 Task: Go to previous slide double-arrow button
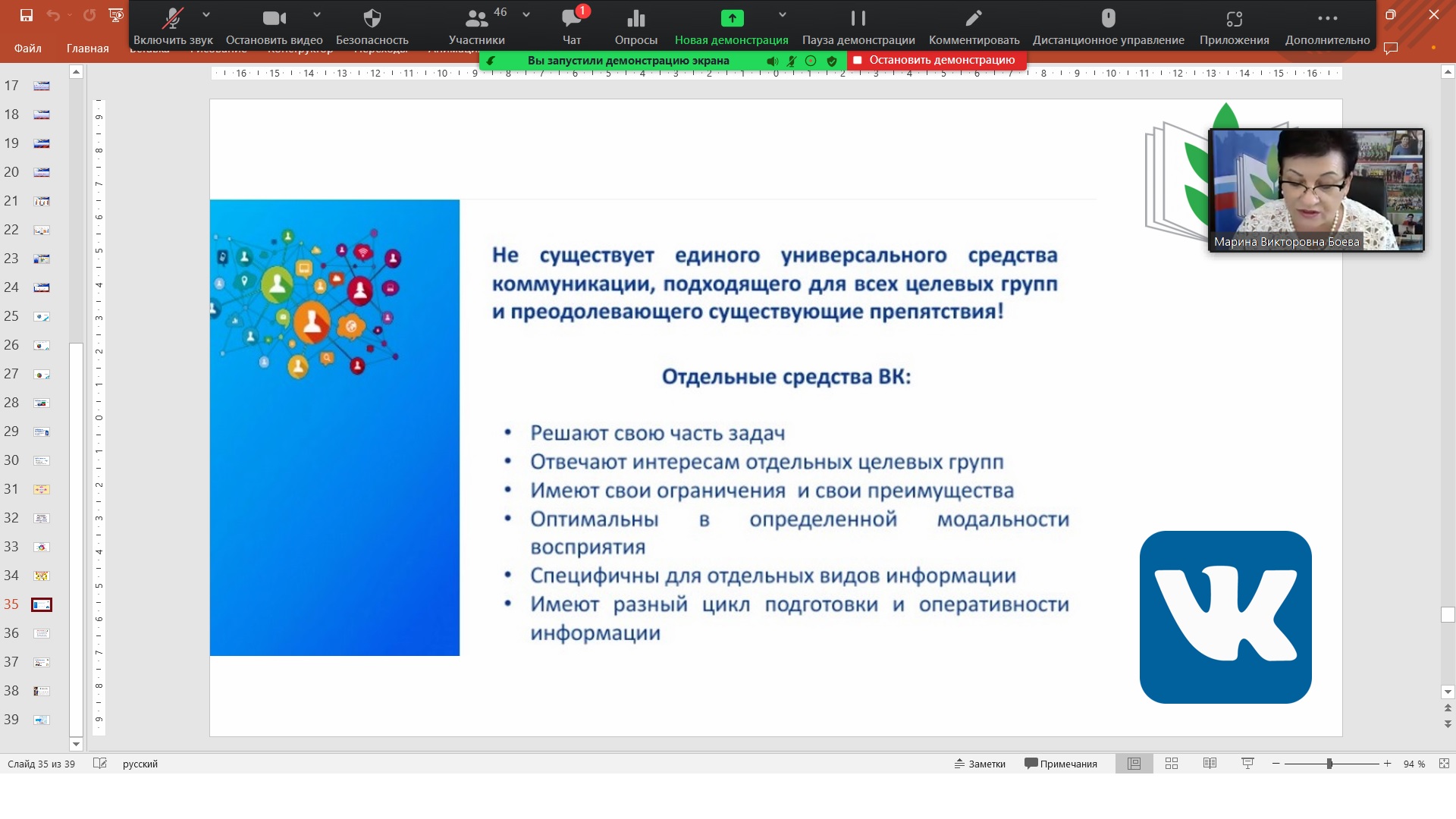pyautogui.click(x=1448, y=708)
